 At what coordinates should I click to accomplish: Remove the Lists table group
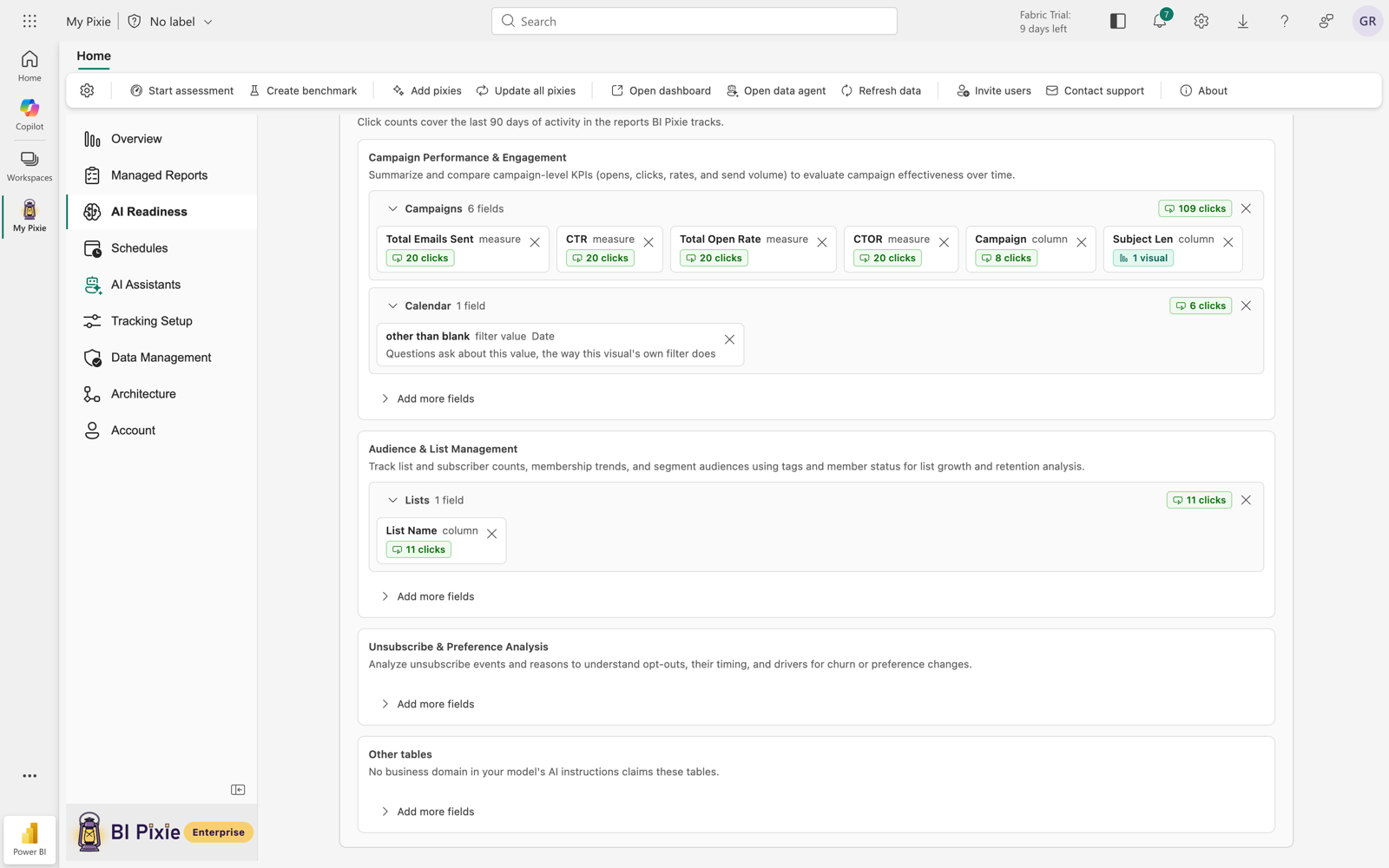click(1246, 500)
